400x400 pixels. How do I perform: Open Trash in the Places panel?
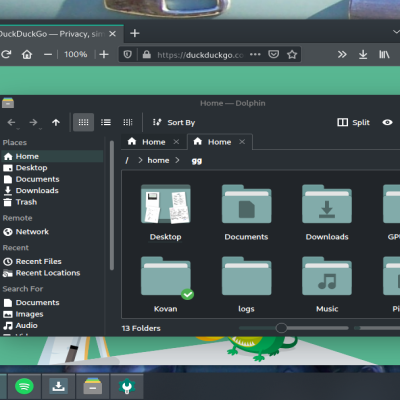coord(52,202)
